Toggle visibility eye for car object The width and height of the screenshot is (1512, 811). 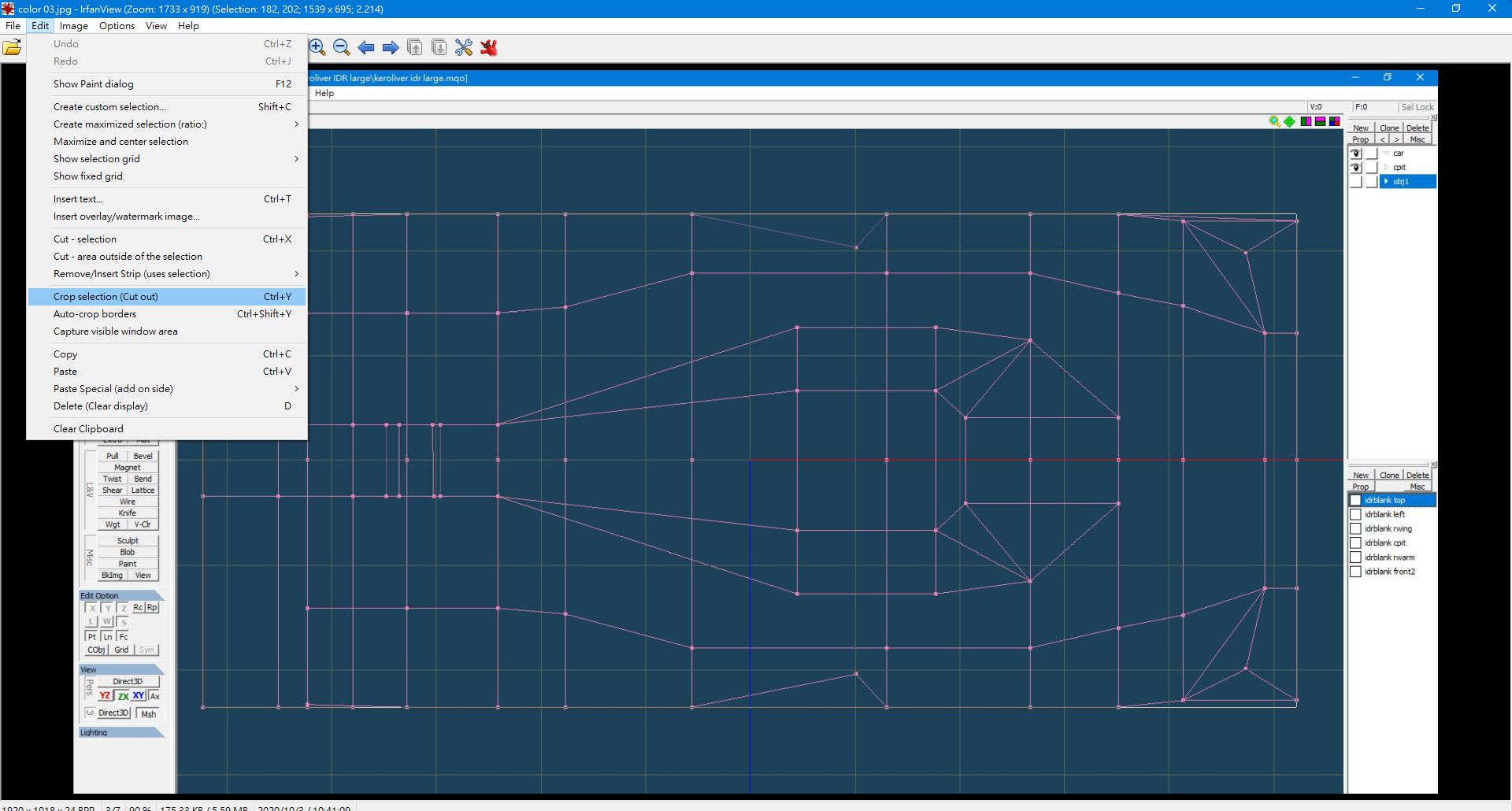point(1355,154)
